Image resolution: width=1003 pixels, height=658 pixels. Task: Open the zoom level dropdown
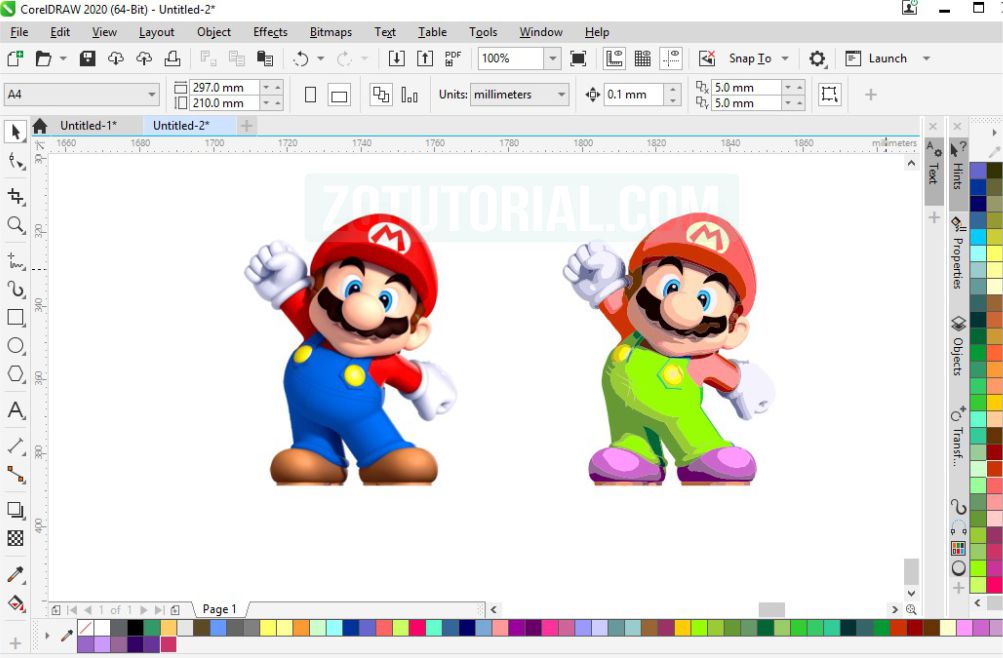tap(553, 58)
